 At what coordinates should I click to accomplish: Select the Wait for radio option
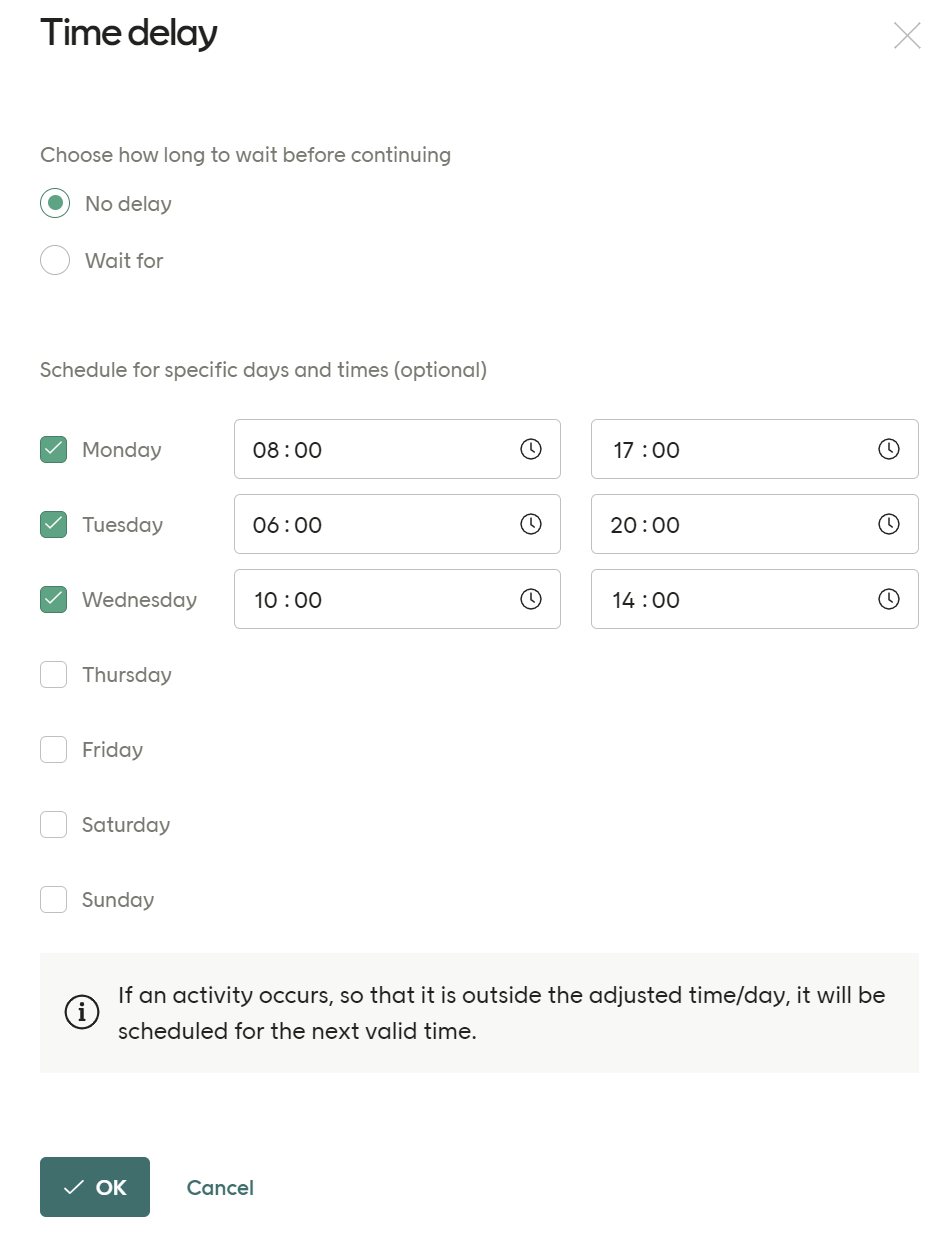point(55,260)
